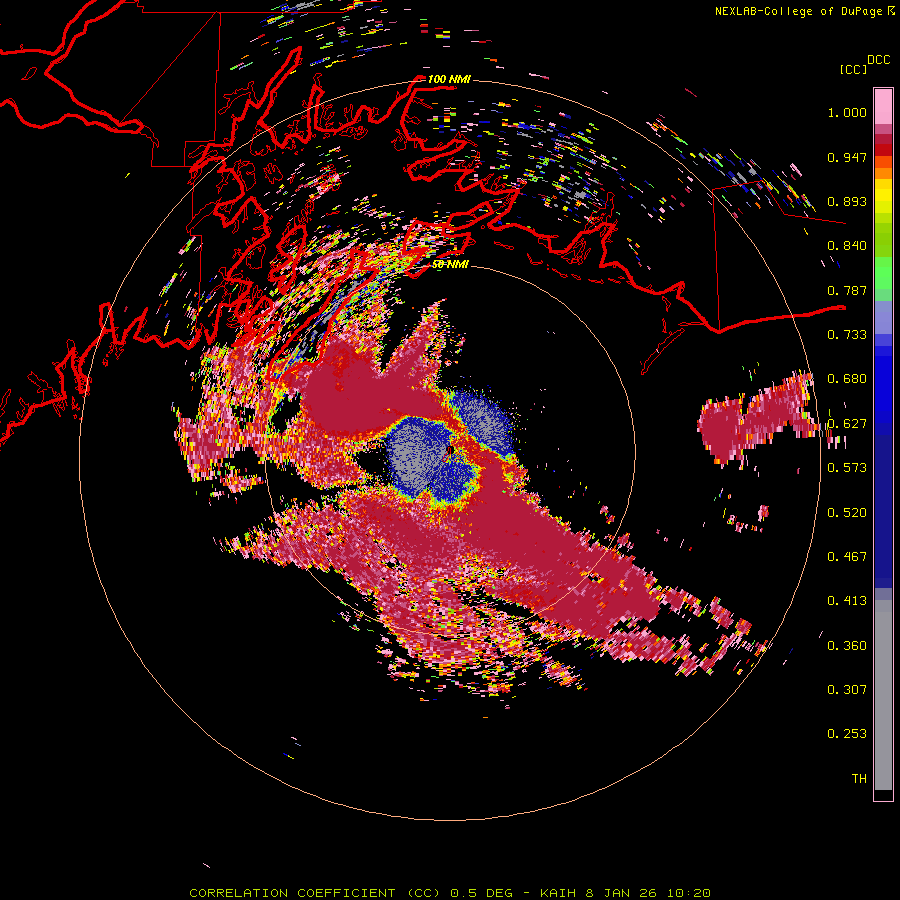Click the 1.000 color scale value
The width and height of the screenshot is (900, 900).
[x=847, y=112]
